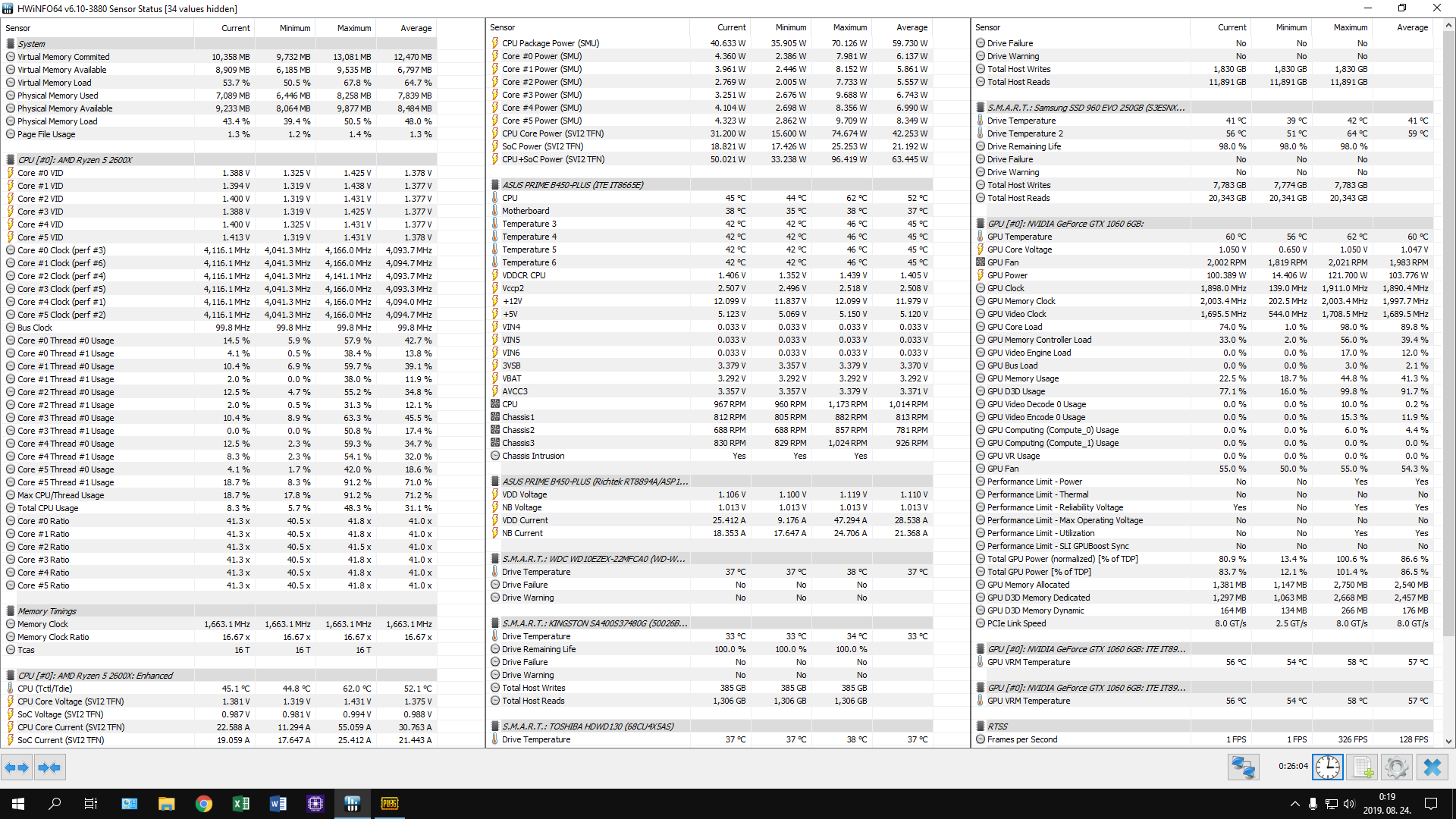Screen dimensions: 1456x819
Task: Select the PCIe Link Speed row
Action: 1203,623
